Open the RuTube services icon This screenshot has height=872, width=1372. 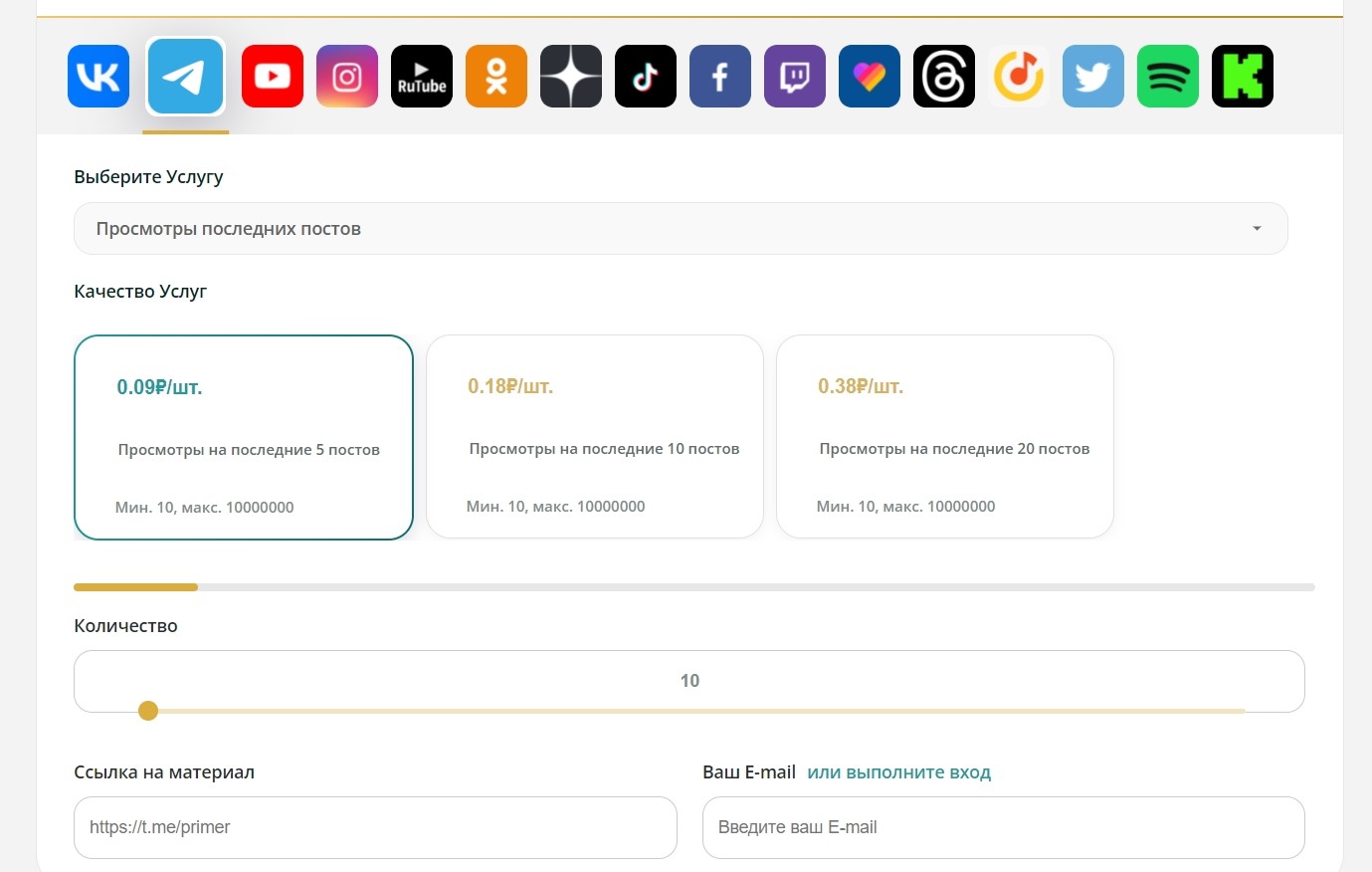click(x=422, y=77)
